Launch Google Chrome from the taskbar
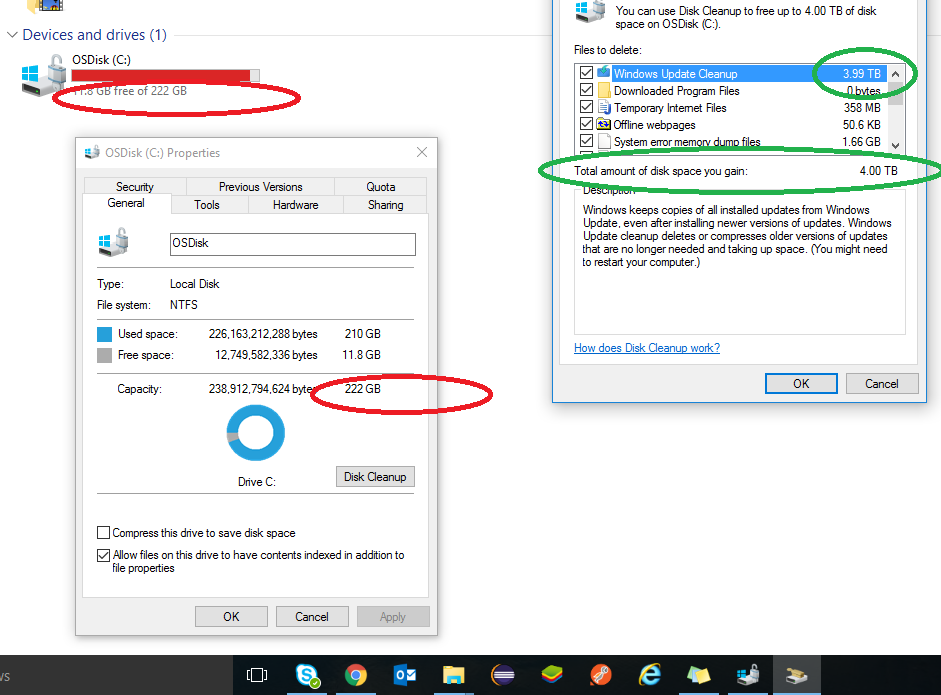 pos(356,675)
